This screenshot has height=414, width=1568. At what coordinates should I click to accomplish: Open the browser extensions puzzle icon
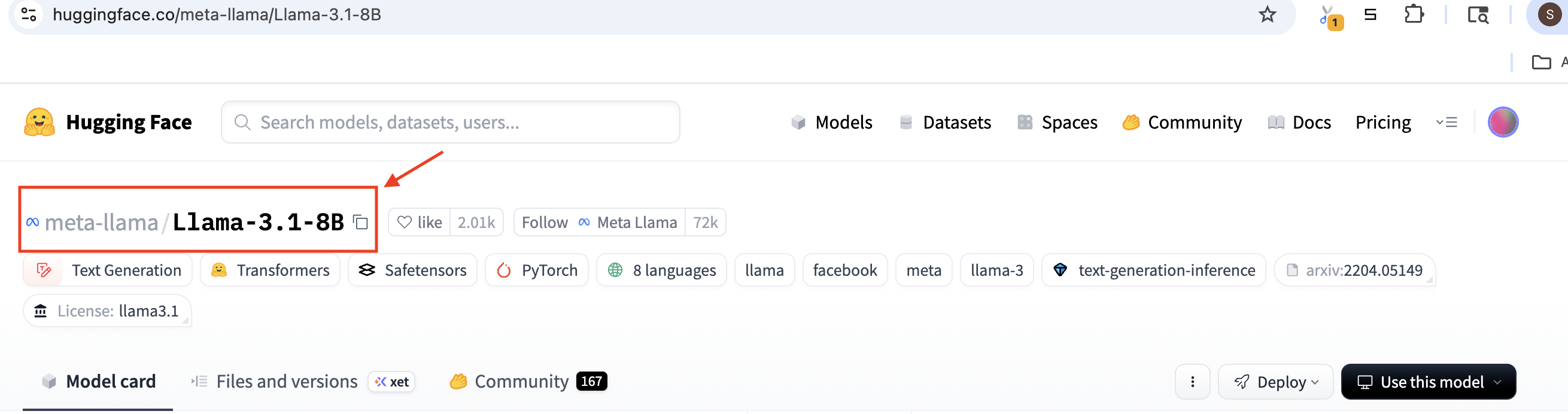1414,14
